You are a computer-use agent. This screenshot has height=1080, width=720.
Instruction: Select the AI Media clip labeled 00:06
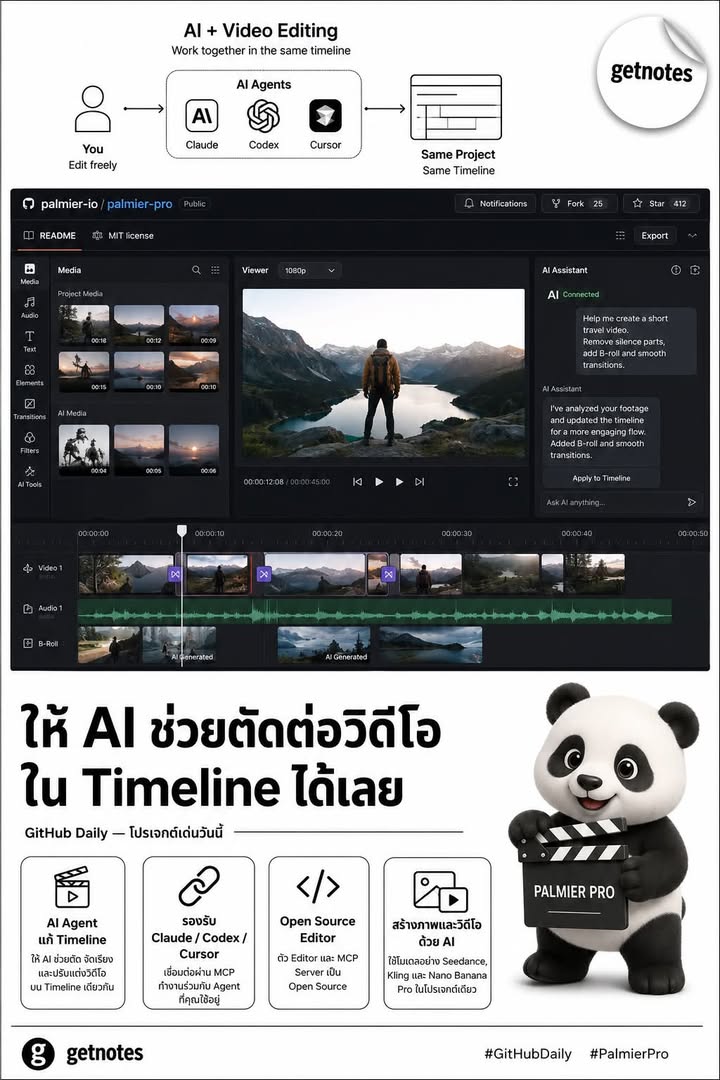coord(194,450)
